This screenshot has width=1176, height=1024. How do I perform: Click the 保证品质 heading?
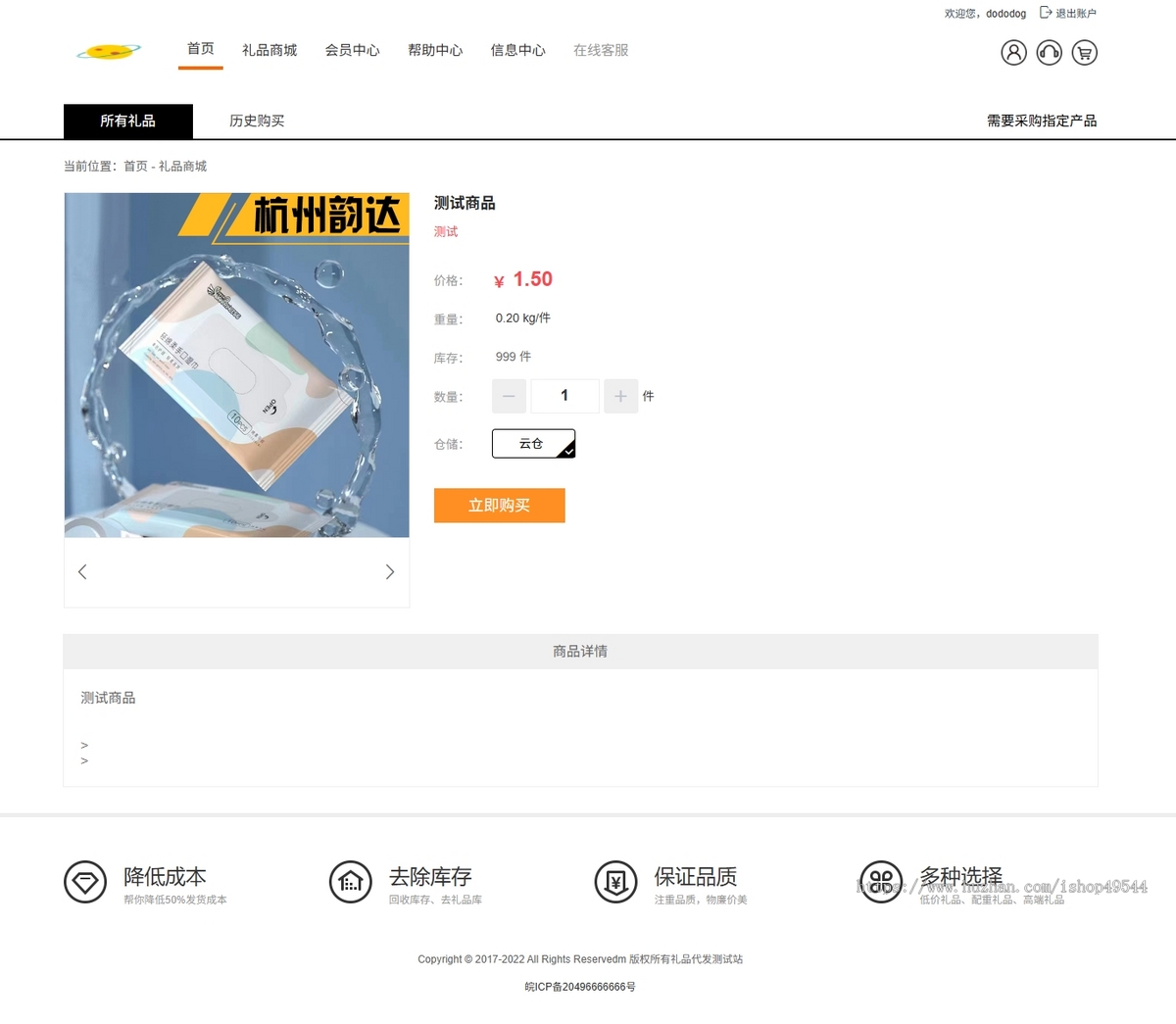(696, 876)
